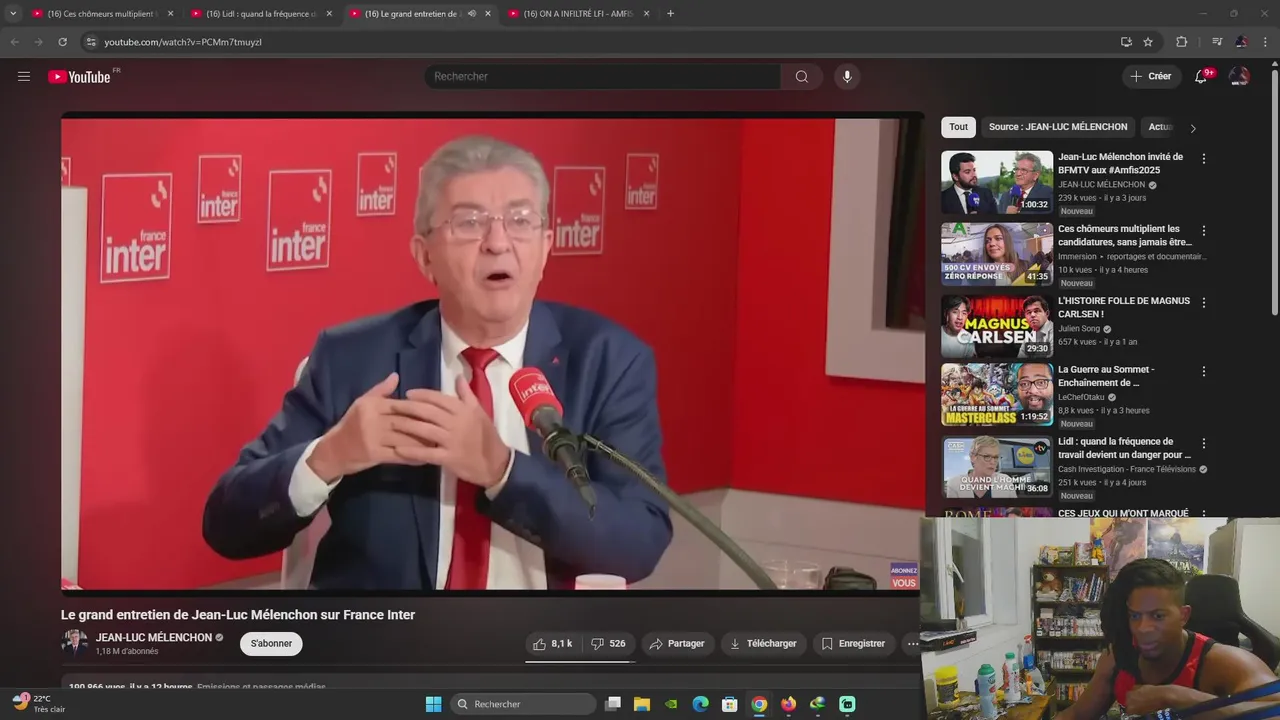The height and width of the screenshot is (720, 1280).
Task: Open options for Lidl video
Action: point(1204,443)
